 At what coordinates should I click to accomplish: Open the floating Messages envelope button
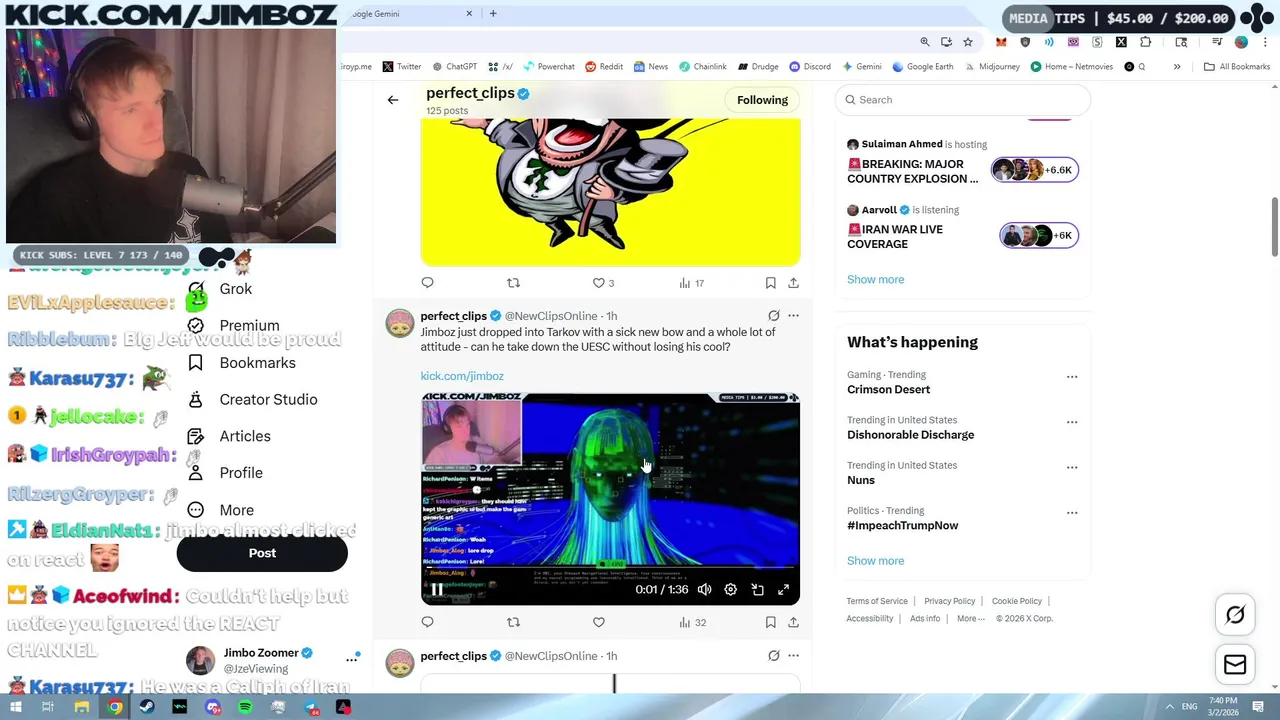tap(1235, 664)
